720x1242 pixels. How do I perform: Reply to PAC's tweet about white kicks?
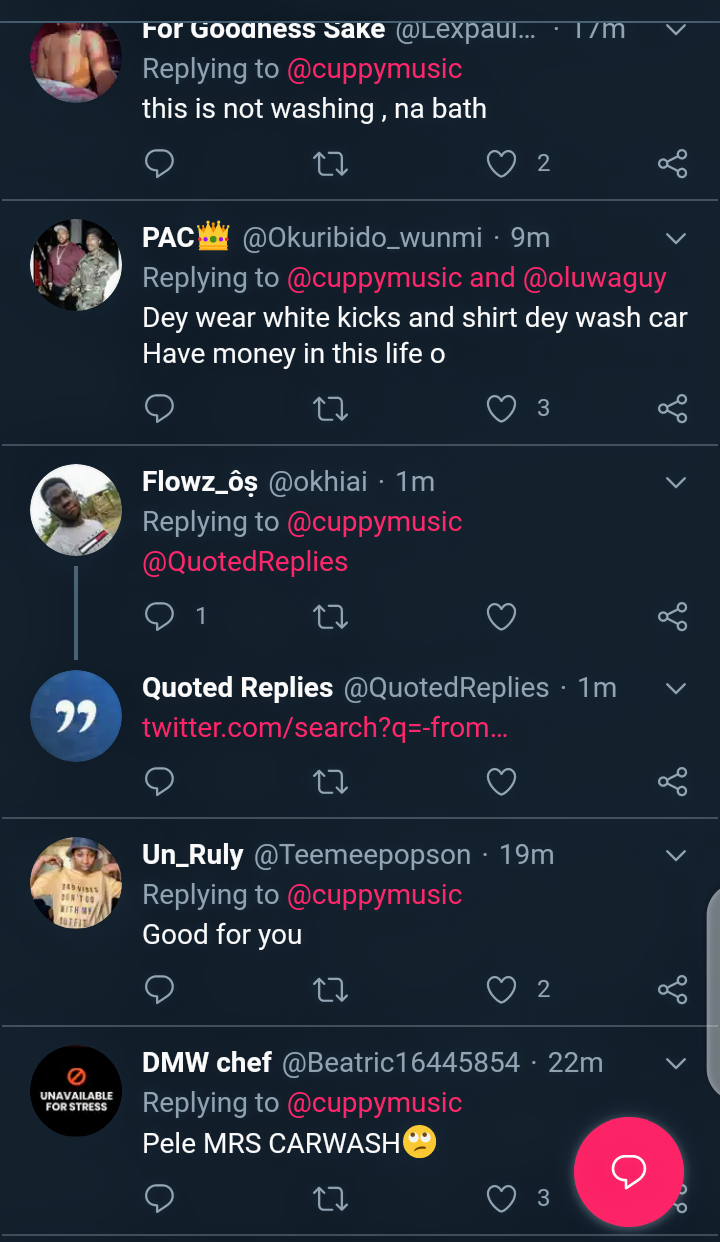(160, 408)
